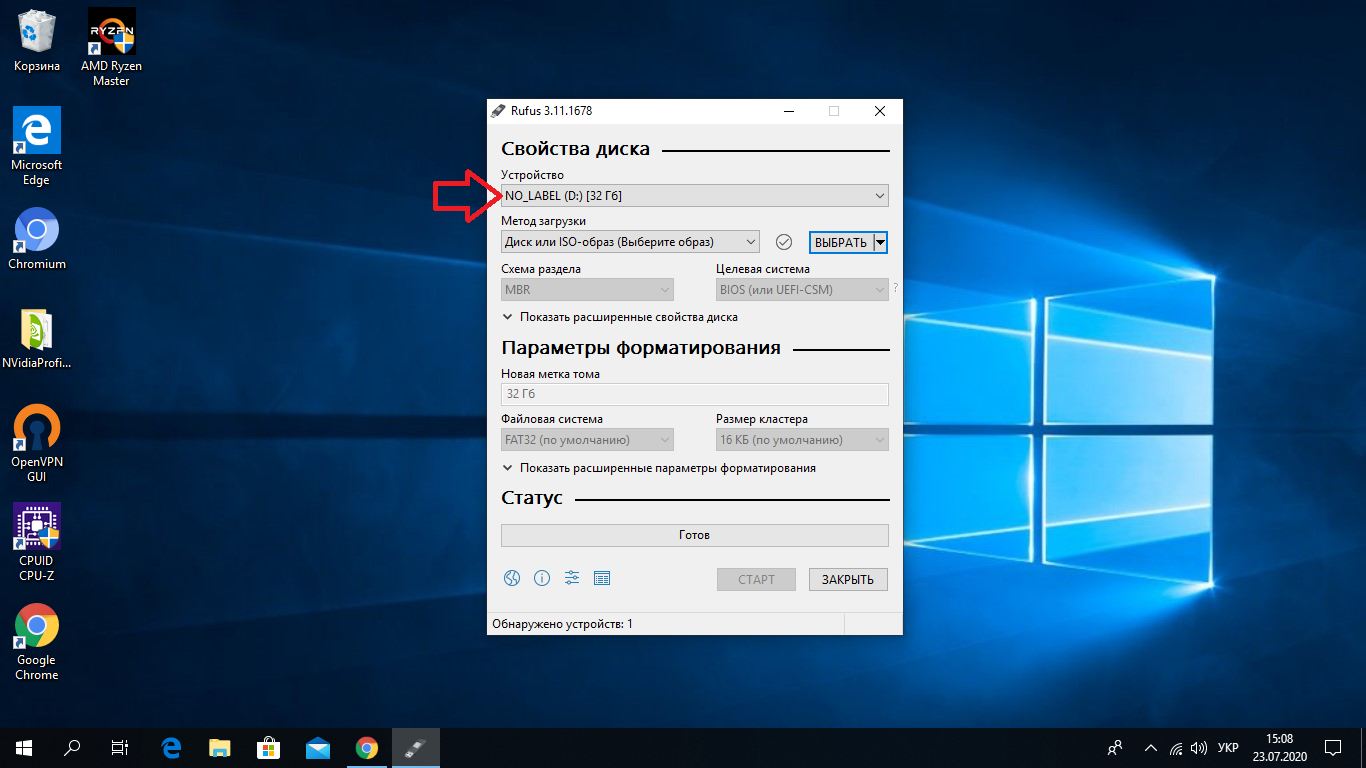This screenshot has width=1366, height=768.
Task: Open Chrome from the taskbar
Action: point(367,748)
